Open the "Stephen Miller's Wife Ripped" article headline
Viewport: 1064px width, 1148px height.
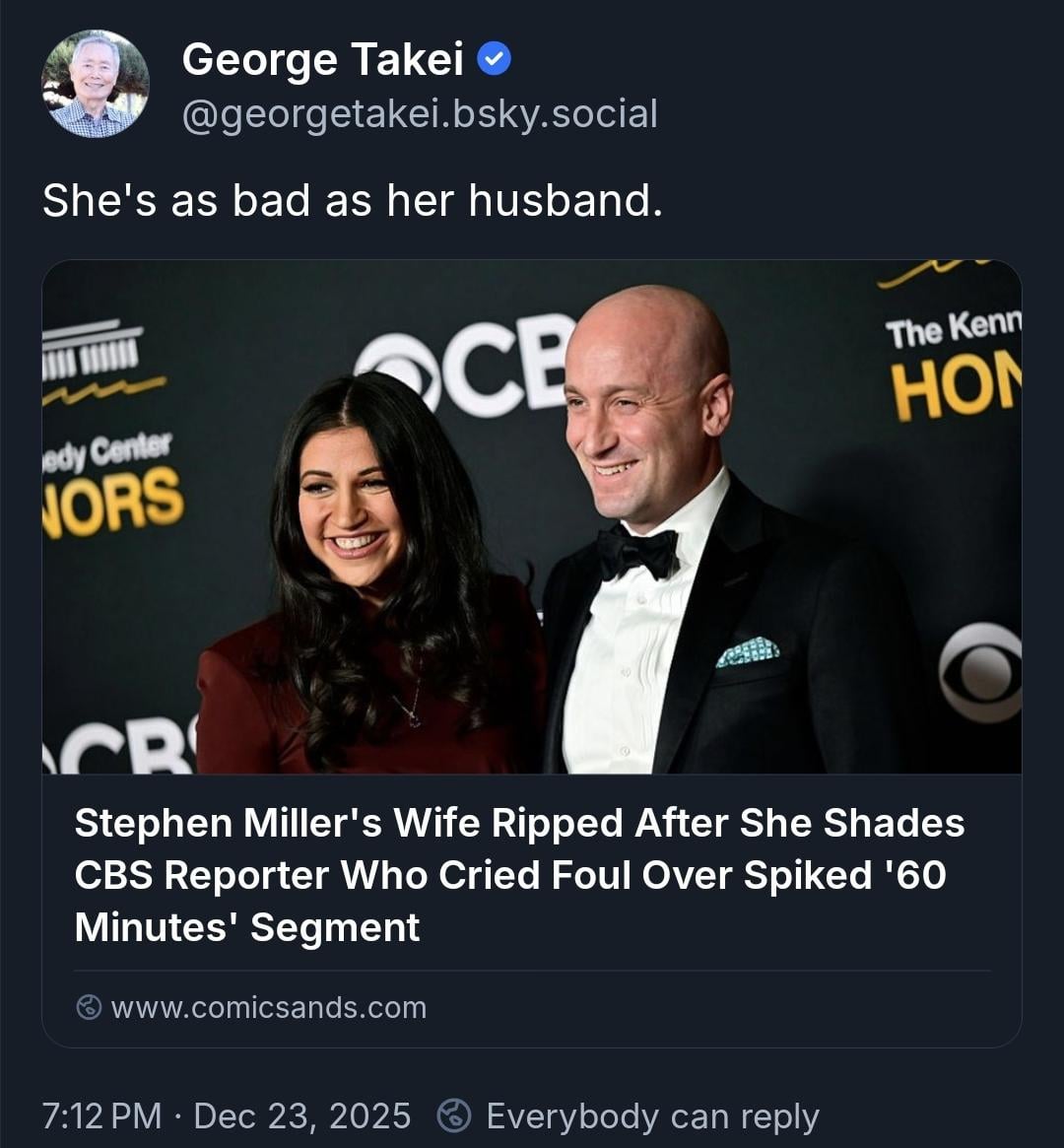(519, 875)
